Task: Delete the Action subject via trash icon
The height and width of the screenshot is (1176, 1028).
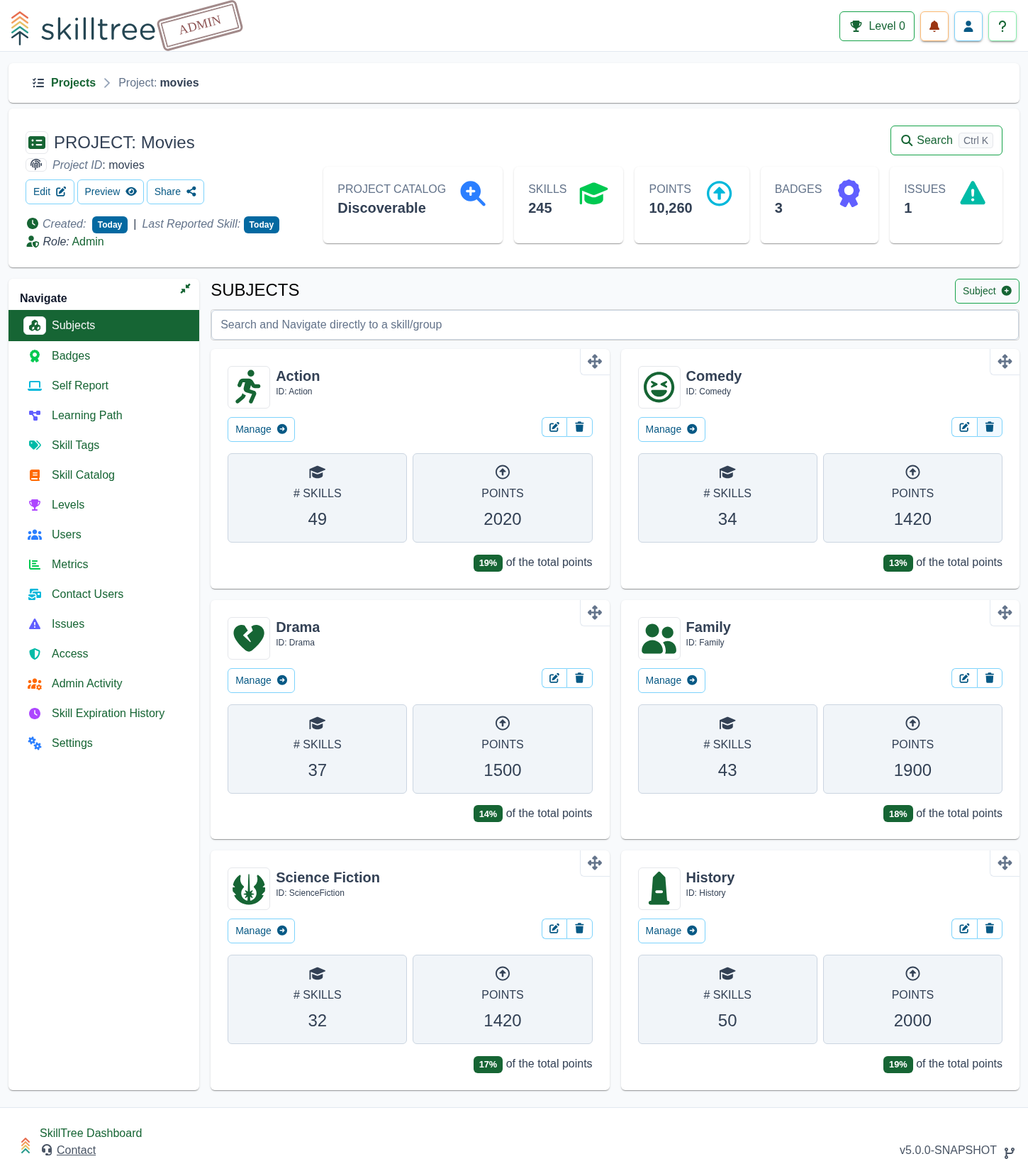Action: [579, 427]
